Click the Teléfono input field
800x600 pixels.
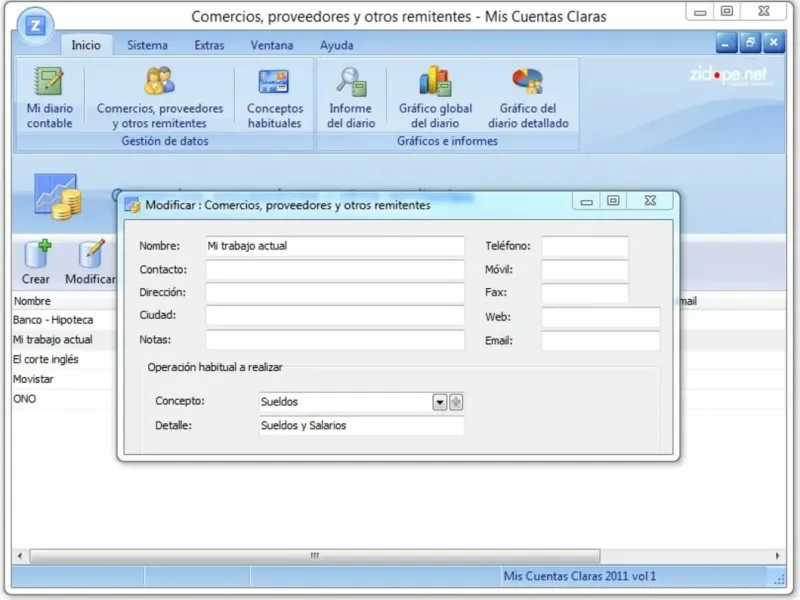tap(585, 246)
